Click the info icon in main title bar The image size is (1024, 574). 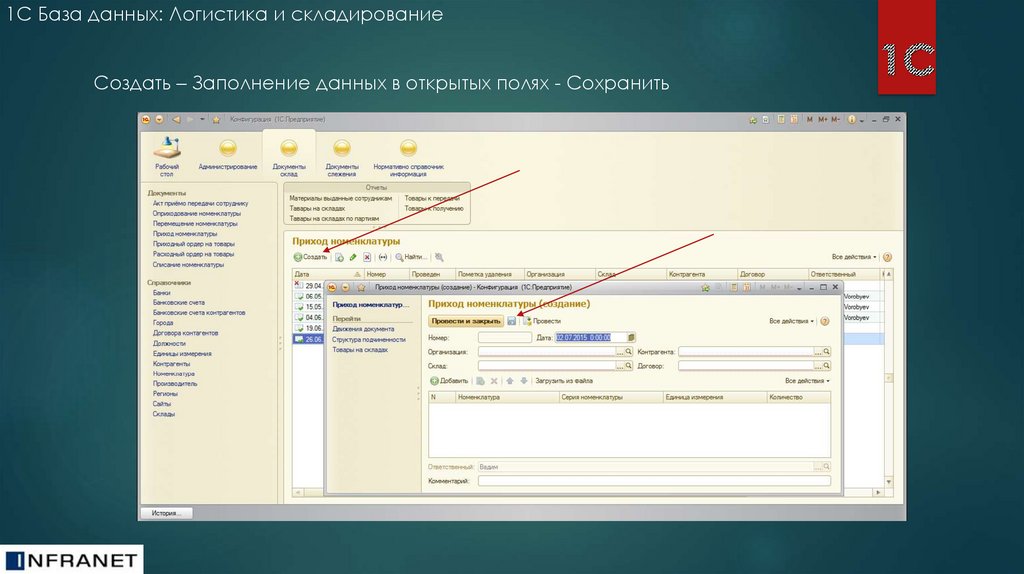pyautogui.click(x=852, y=120)
